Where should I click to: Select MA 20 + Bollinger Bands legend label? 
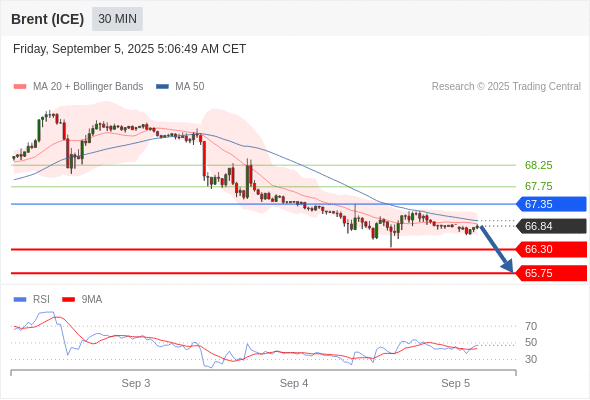tap(88, 87)
